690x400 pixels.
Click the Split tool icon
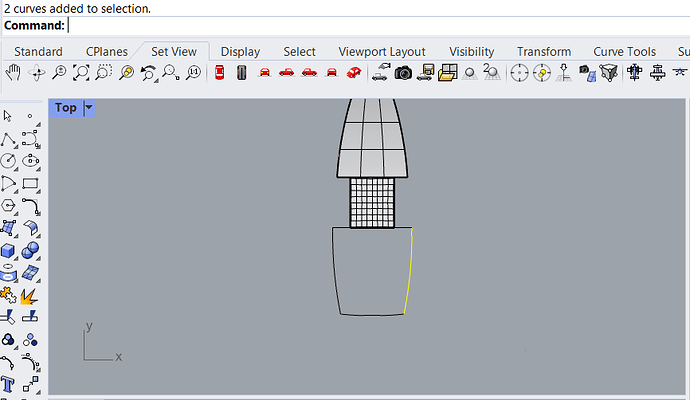click(30, 316)
